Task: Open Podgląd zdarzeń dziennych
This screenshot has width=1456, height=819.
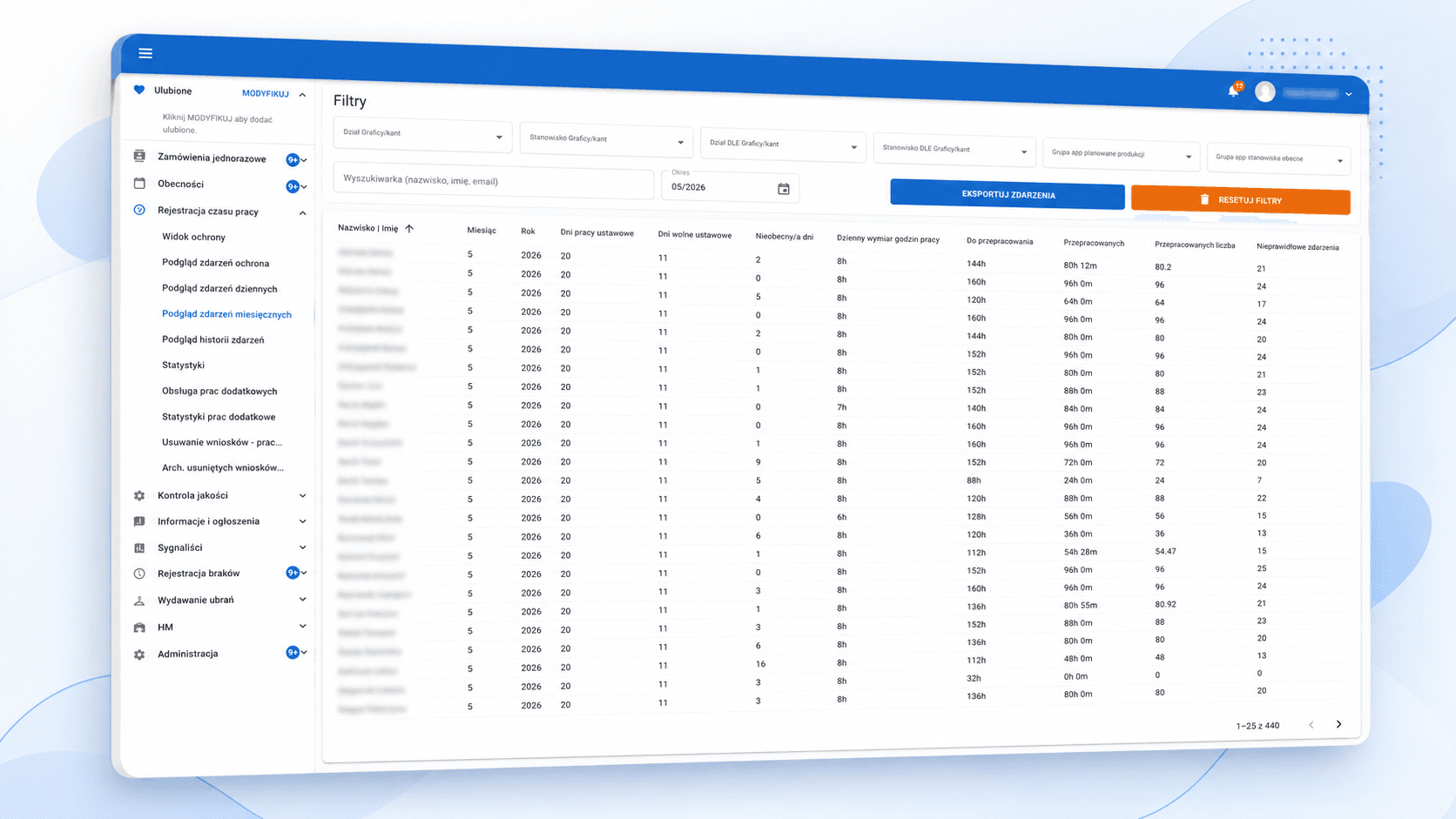Action: click(x=219, y=288)
